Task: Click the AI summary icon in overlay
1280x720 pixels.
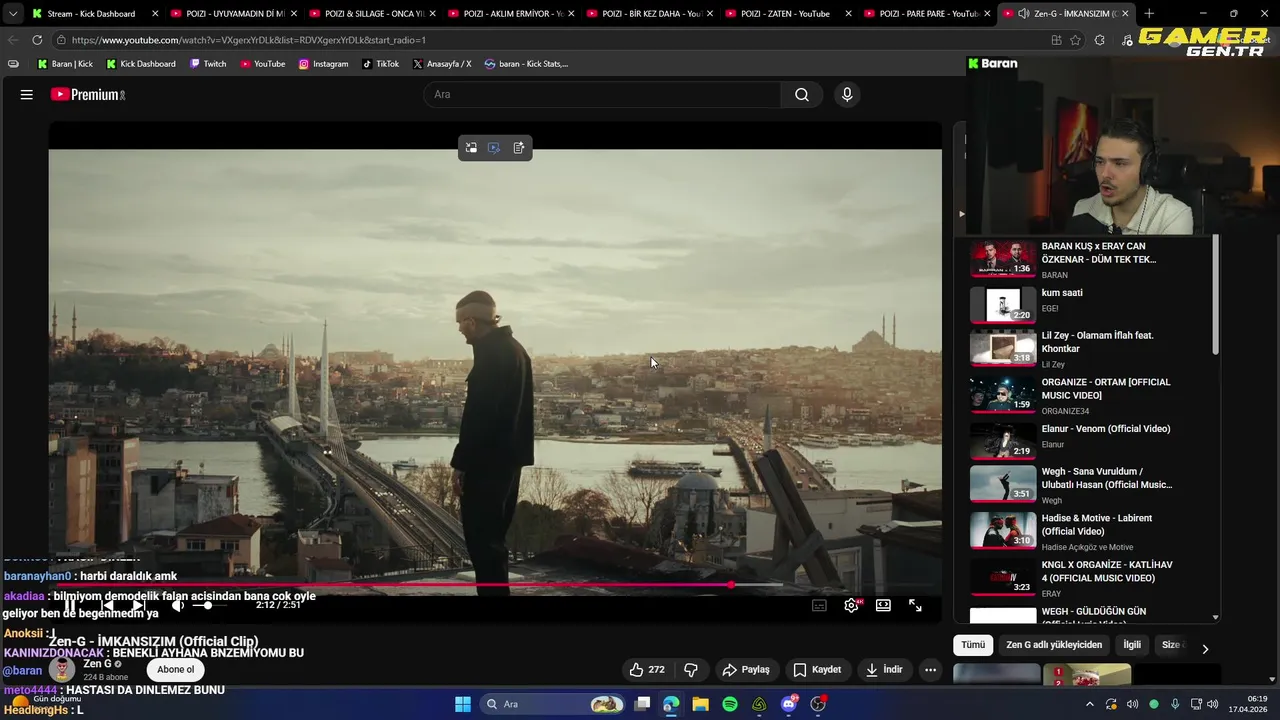Action: coord(518,148)
